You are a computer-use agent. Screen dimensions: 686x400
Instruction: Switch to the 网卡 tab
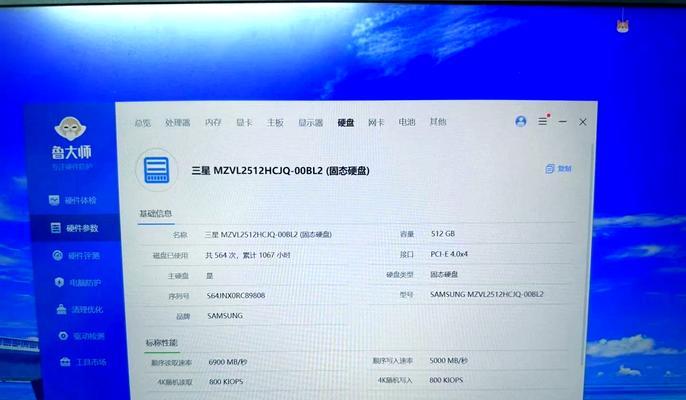[x=376, y=122]
